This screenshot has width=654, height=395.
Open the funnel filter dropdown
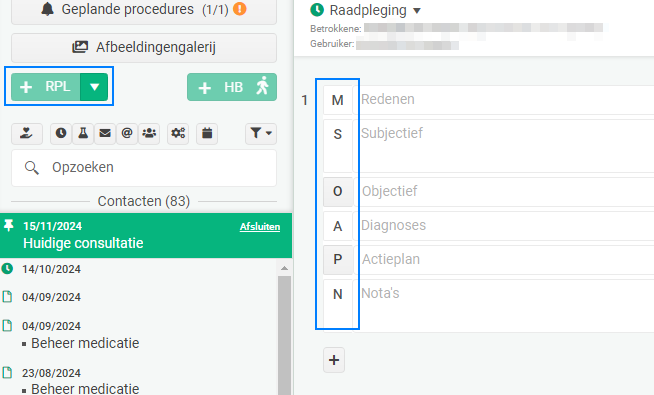[x=261, y=133]
